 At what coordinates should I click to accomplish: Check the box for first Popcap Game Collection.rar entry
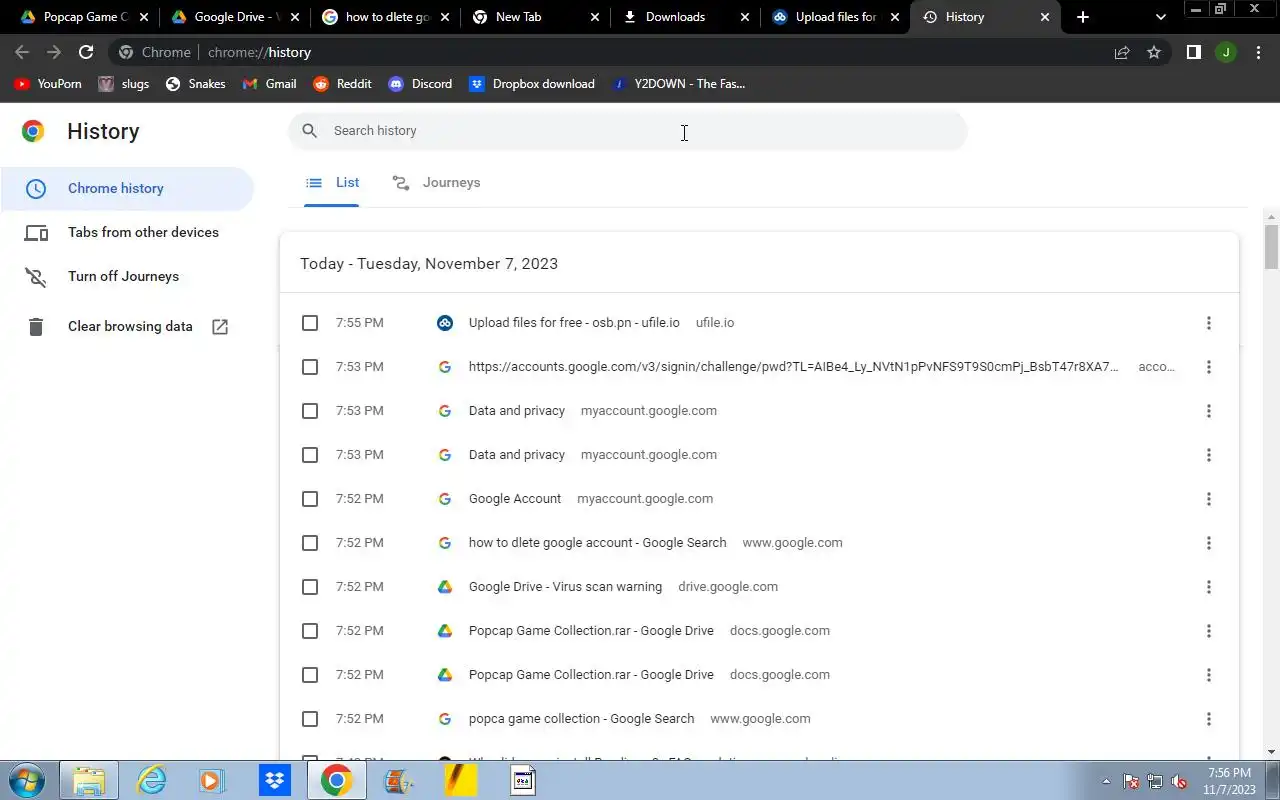(310, 631)
